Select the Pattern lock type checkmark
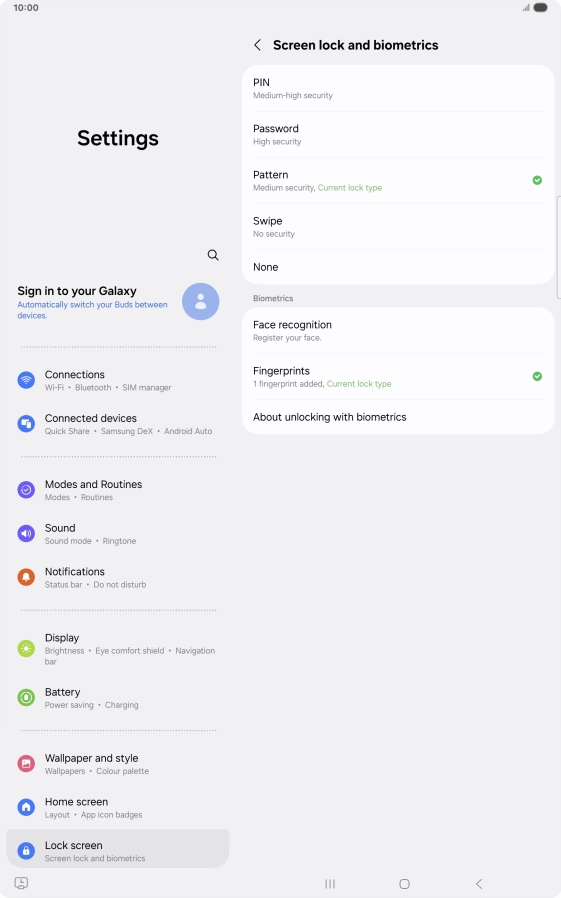This screenshot has width=561, height=898. tap(537, 180)
